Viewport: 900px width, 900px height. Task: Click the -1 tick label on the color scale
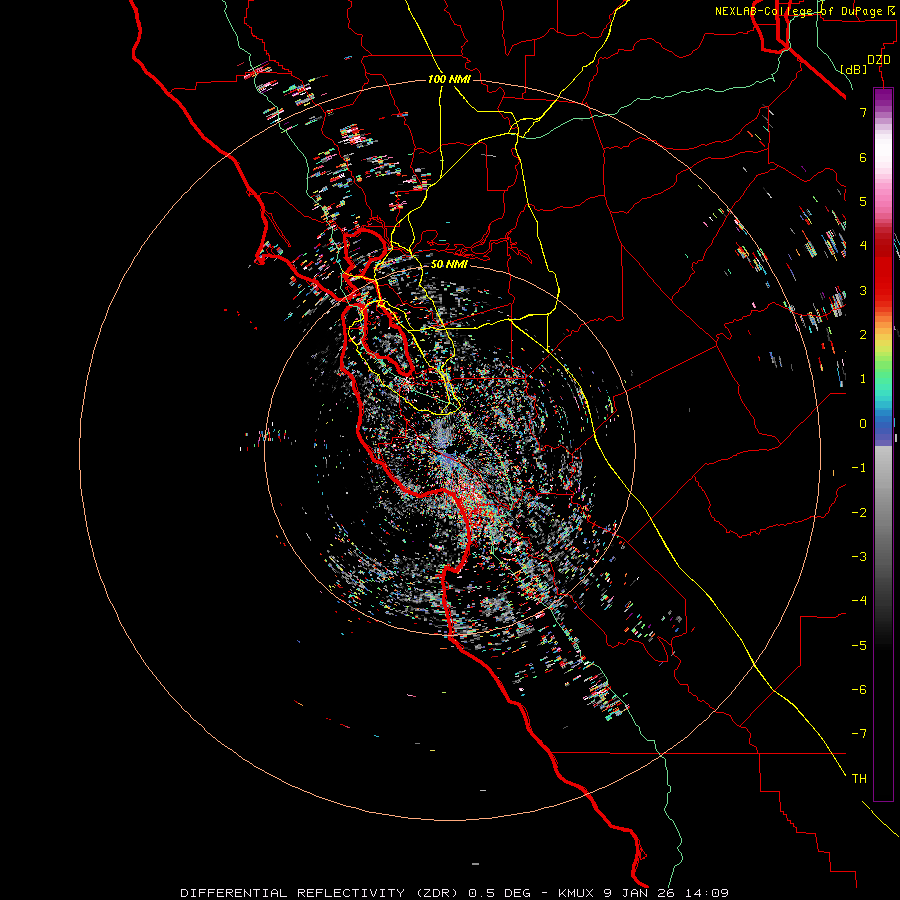(x=859, y=468)
